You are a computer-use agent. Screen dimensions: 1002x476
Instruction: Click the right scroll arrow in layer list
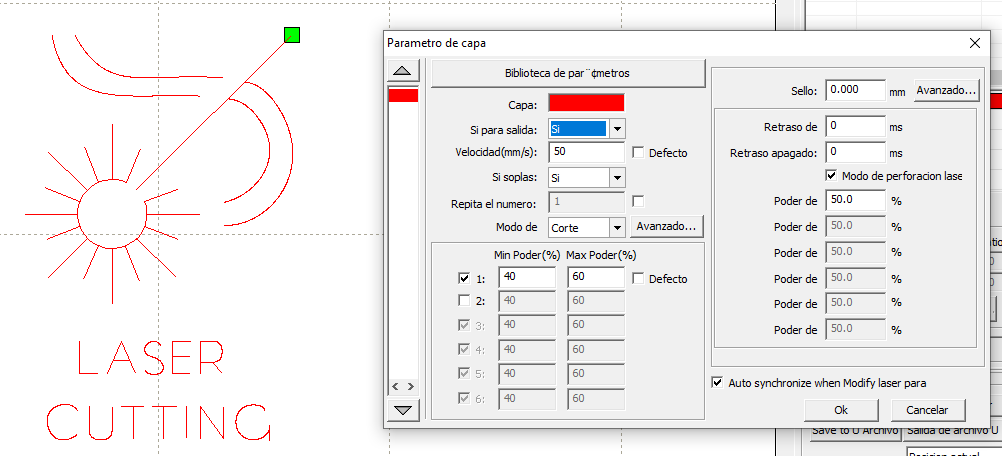(410, 387)
